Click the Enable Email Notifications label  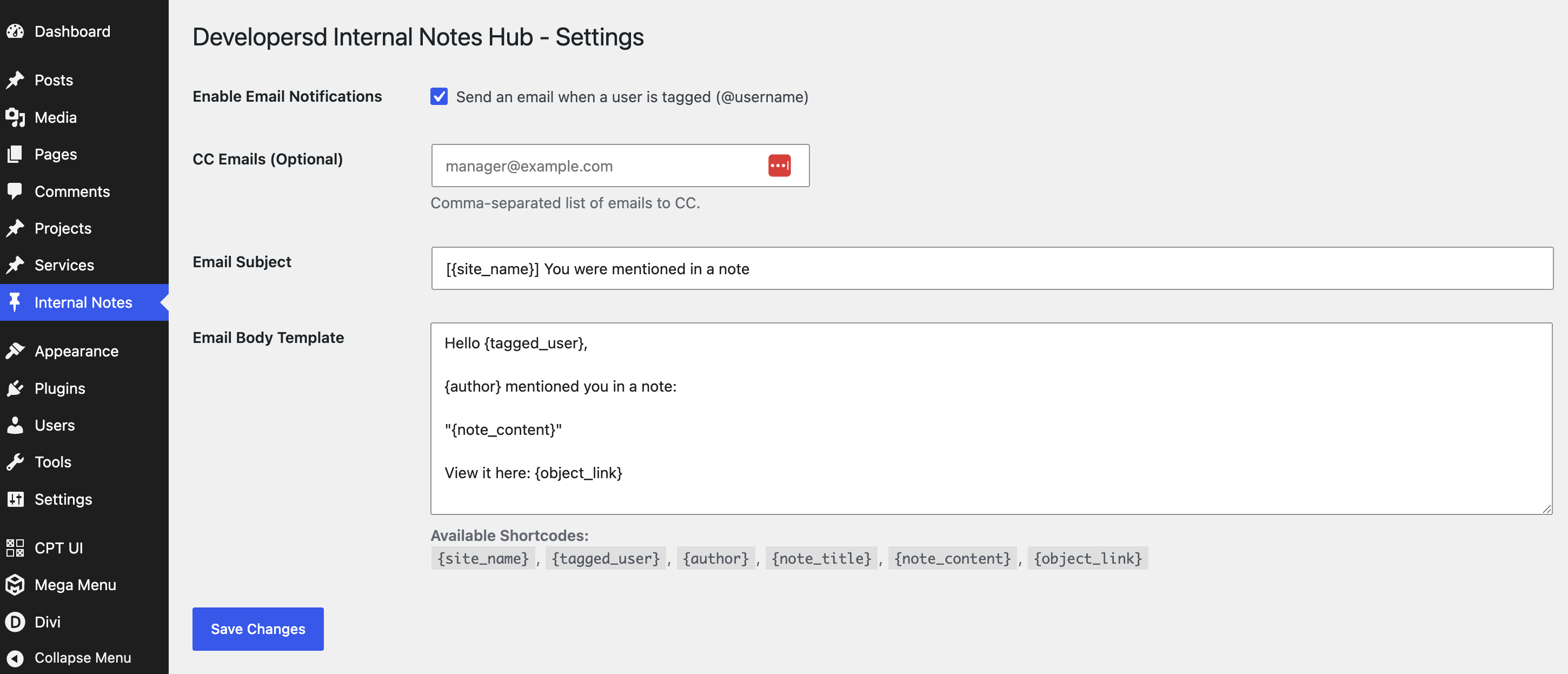point(287,96)
